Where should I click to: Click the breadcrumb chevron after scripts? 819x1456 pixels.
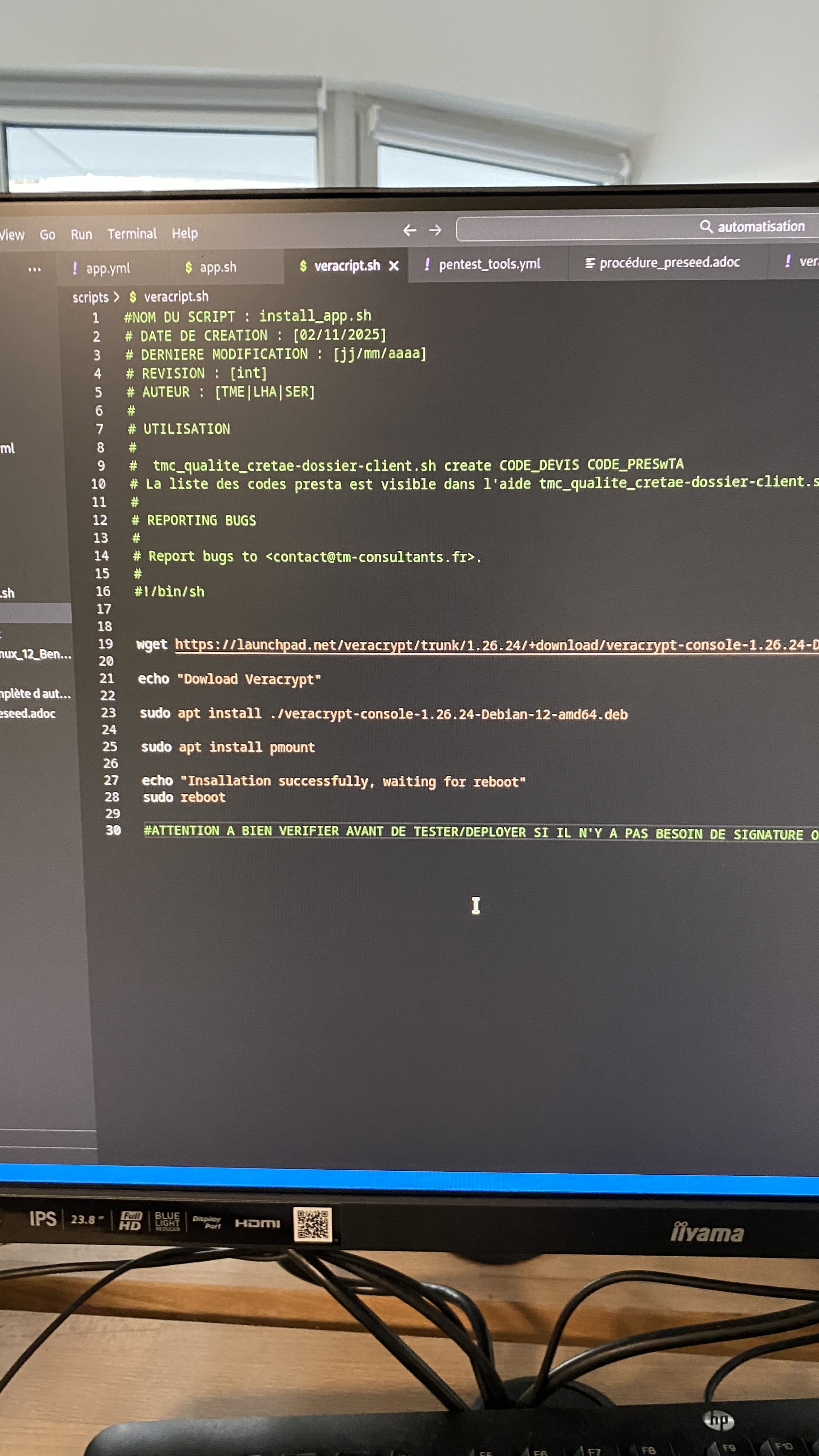click(x=116, y=297)
